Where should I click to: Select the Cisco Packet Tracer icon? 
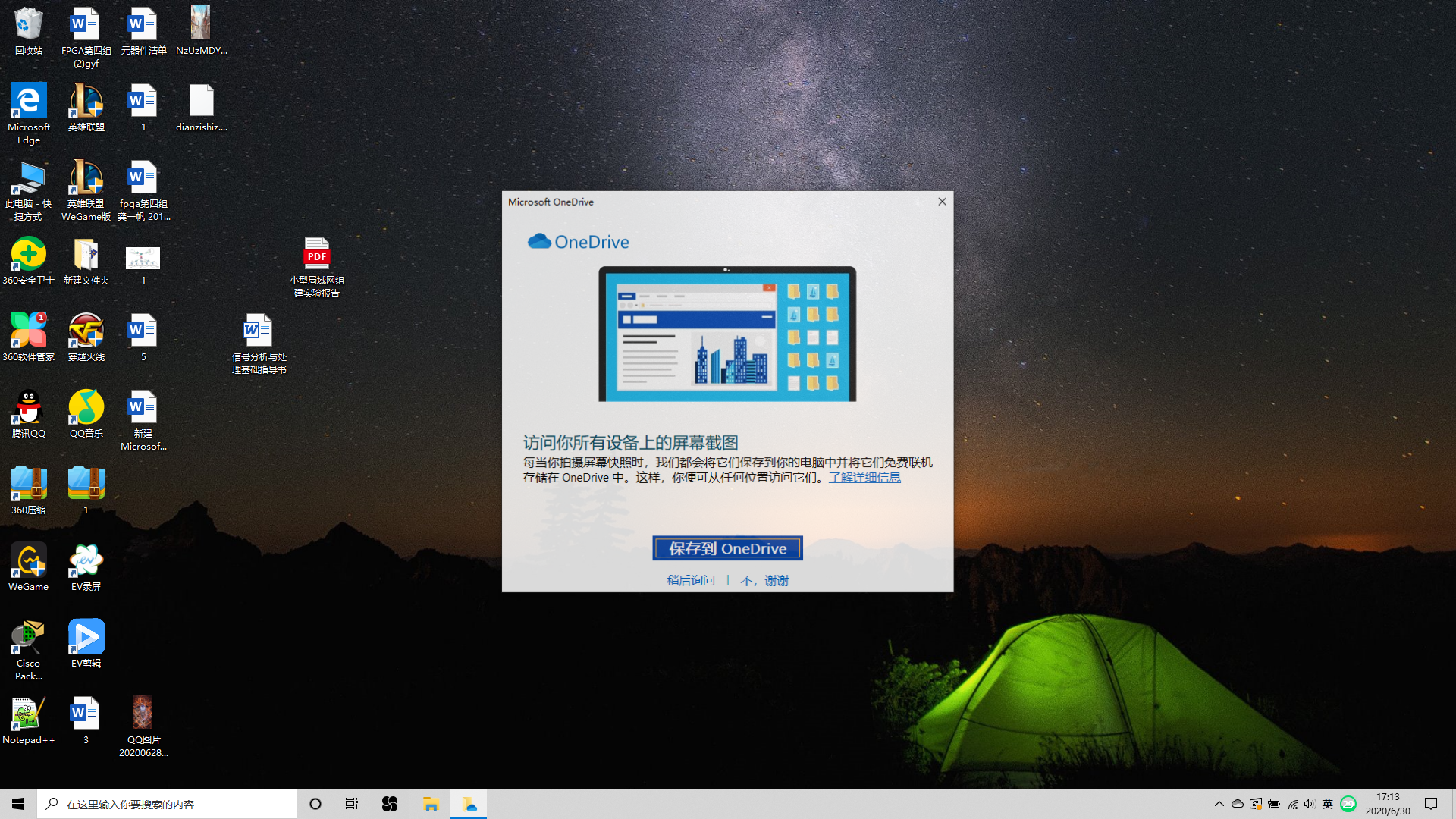click(x=29, y=639)
